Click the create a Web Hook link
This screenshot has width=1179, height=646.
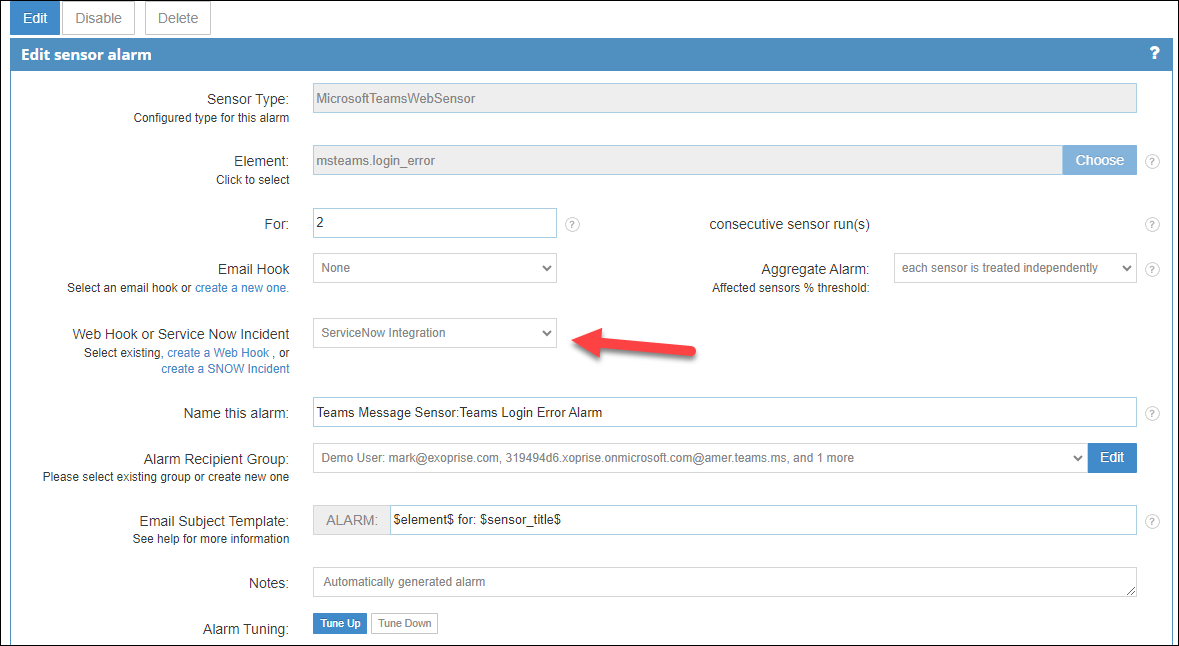218,352
